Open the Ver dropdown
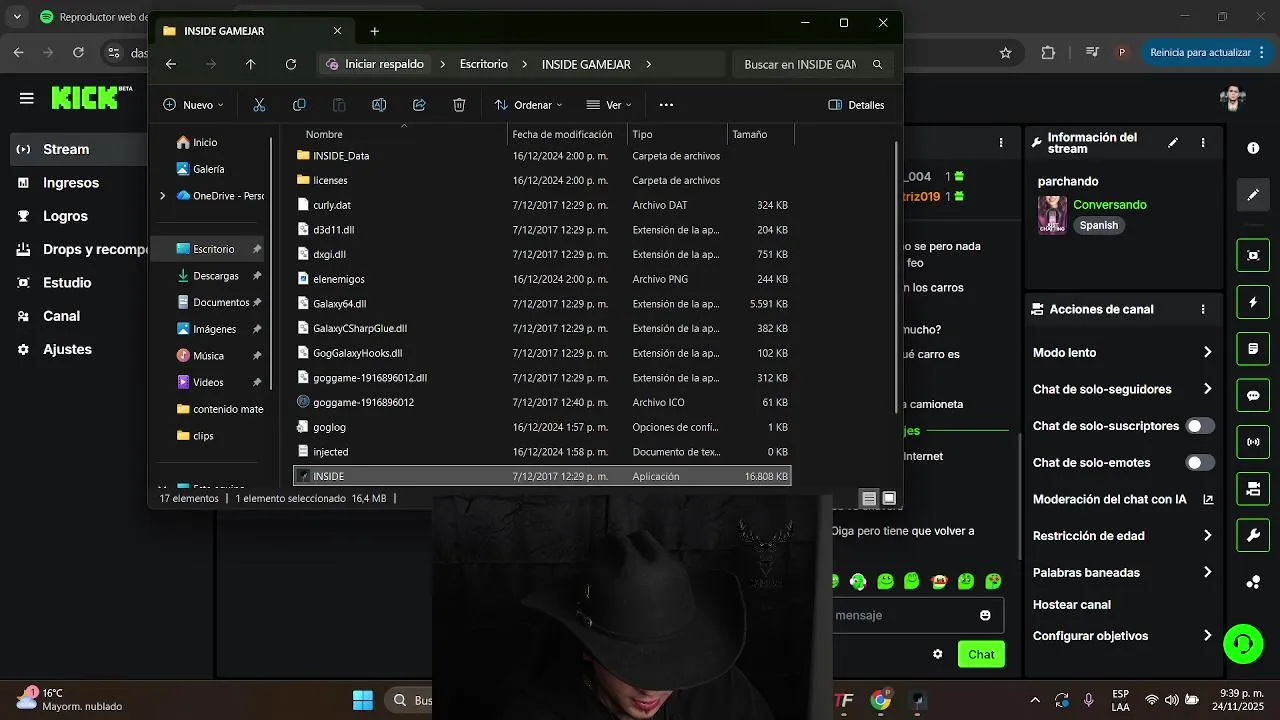 click(609, 105)
